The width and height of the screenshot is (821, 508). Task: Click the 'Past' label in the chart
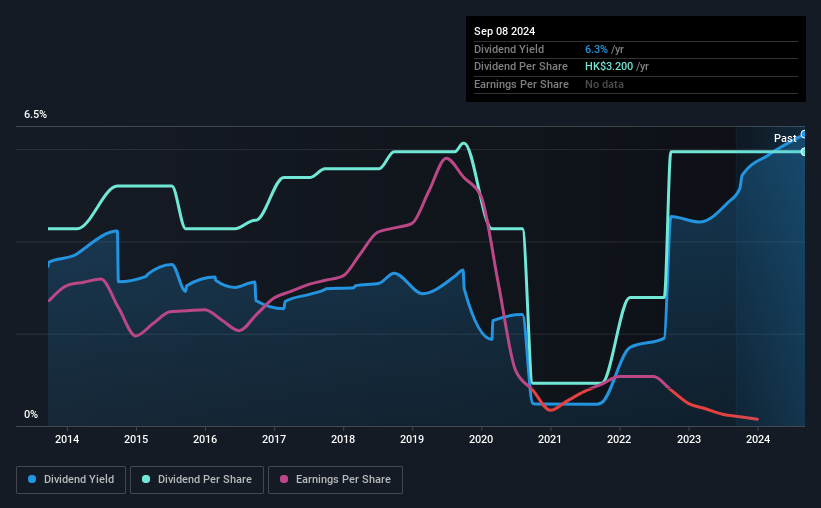(785, 138)
